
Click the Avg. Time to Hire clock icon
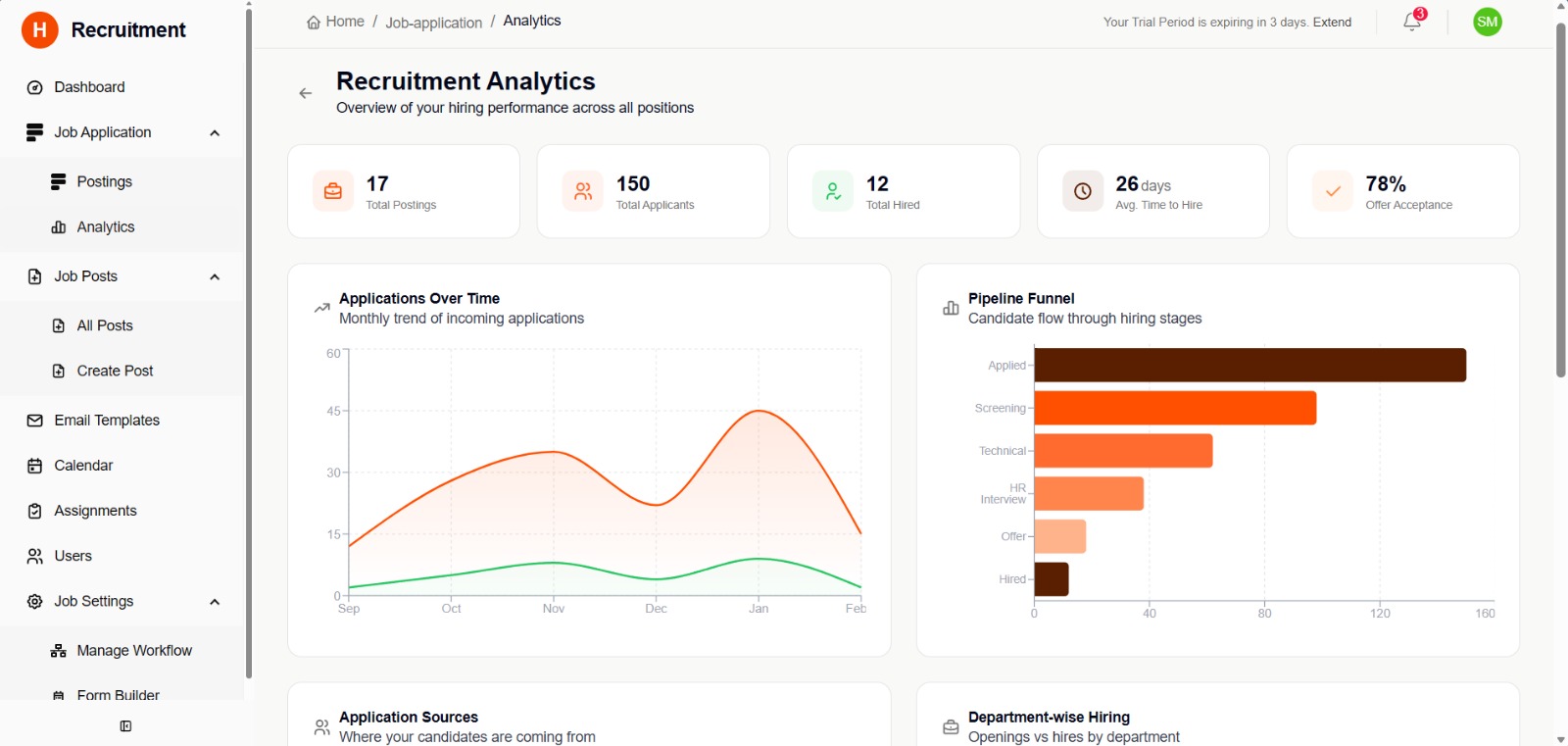tap(1083, 191)
